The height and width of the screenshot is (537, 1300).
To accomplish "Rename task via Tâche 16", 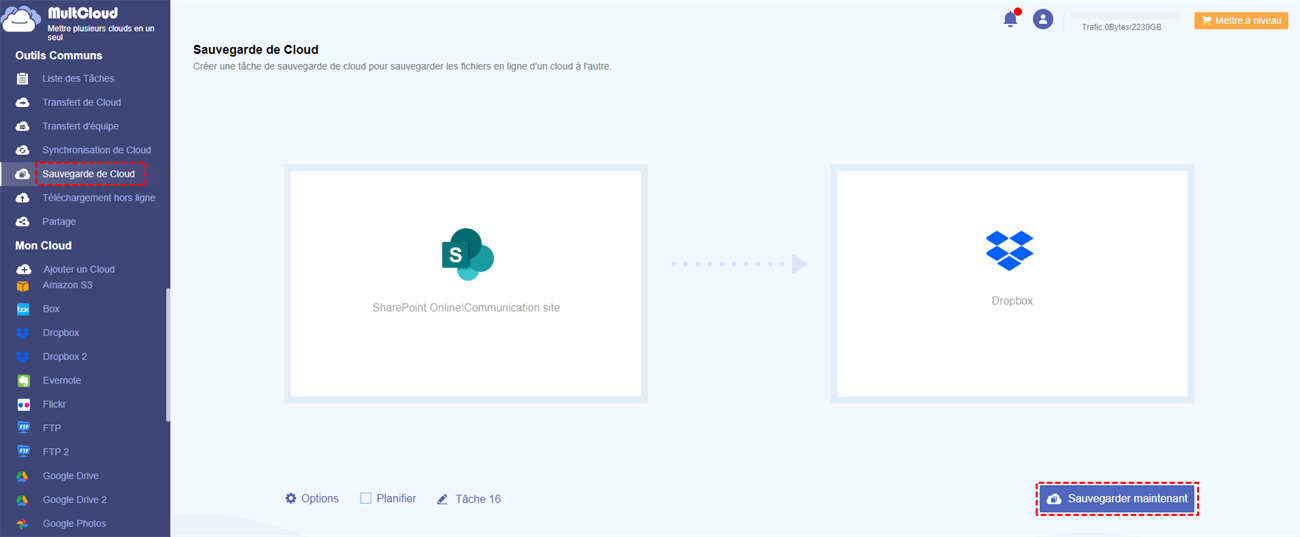I will pyautogui.click(x=478, y=499).
